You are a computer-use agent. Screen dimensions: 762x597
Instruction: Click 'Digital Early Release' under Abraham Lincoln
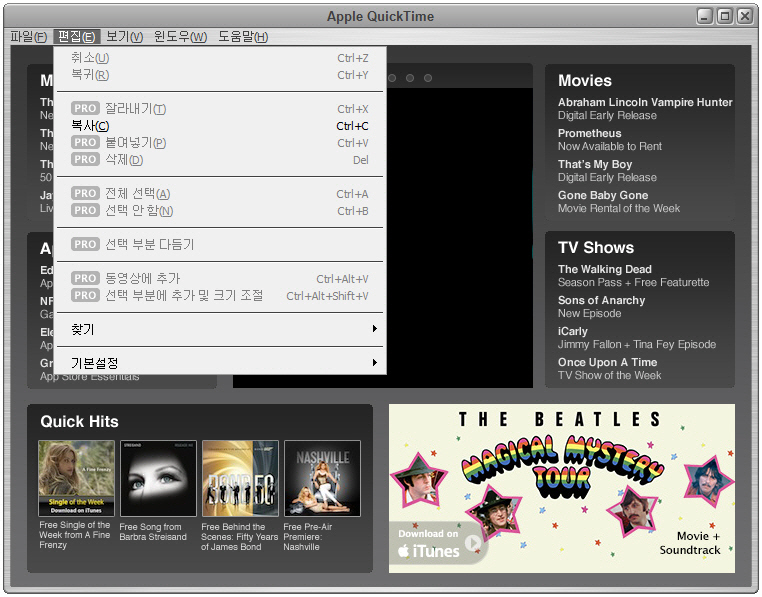coord(607,116)
